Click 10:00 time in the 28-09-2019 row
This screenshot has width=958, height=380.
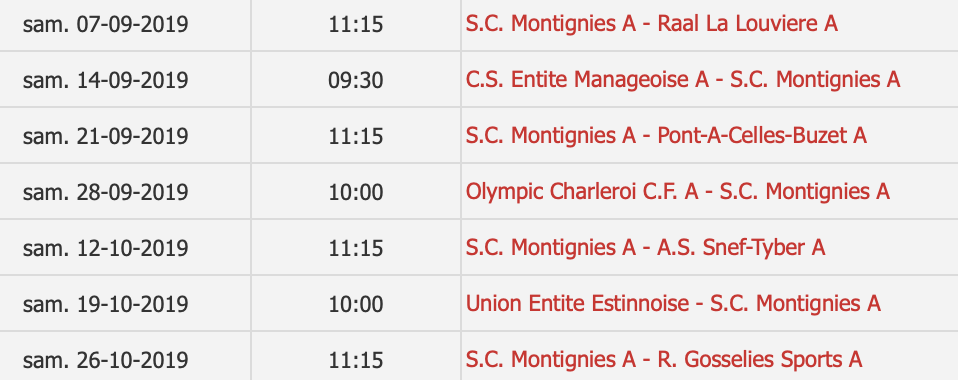click(356, 192)
